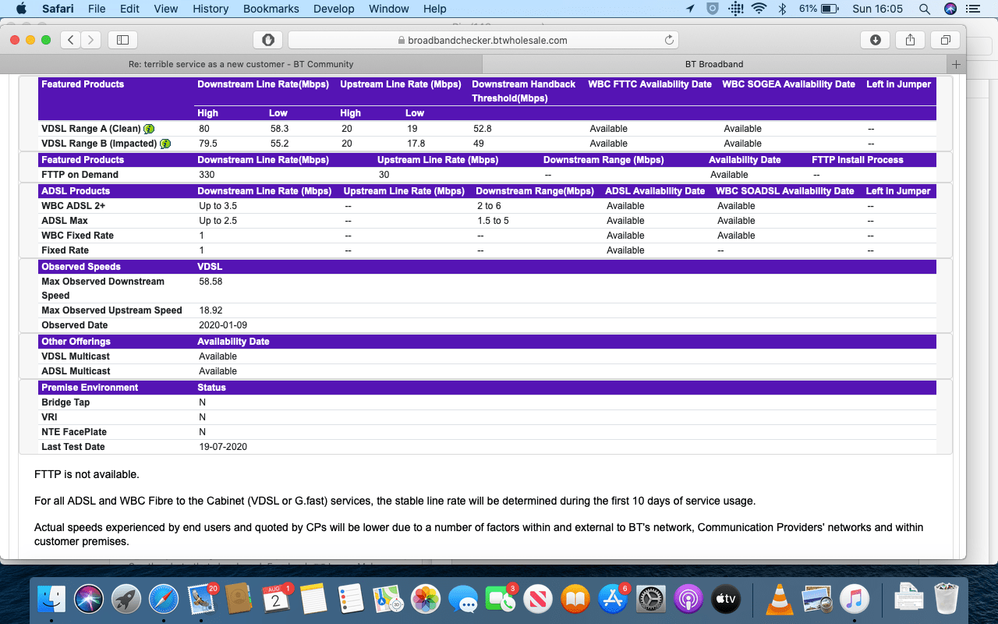The width and height of the screenshot is (998, 624).
Task: Open the Bluetooth menu dropdown
Action: (x=783, y=9)
